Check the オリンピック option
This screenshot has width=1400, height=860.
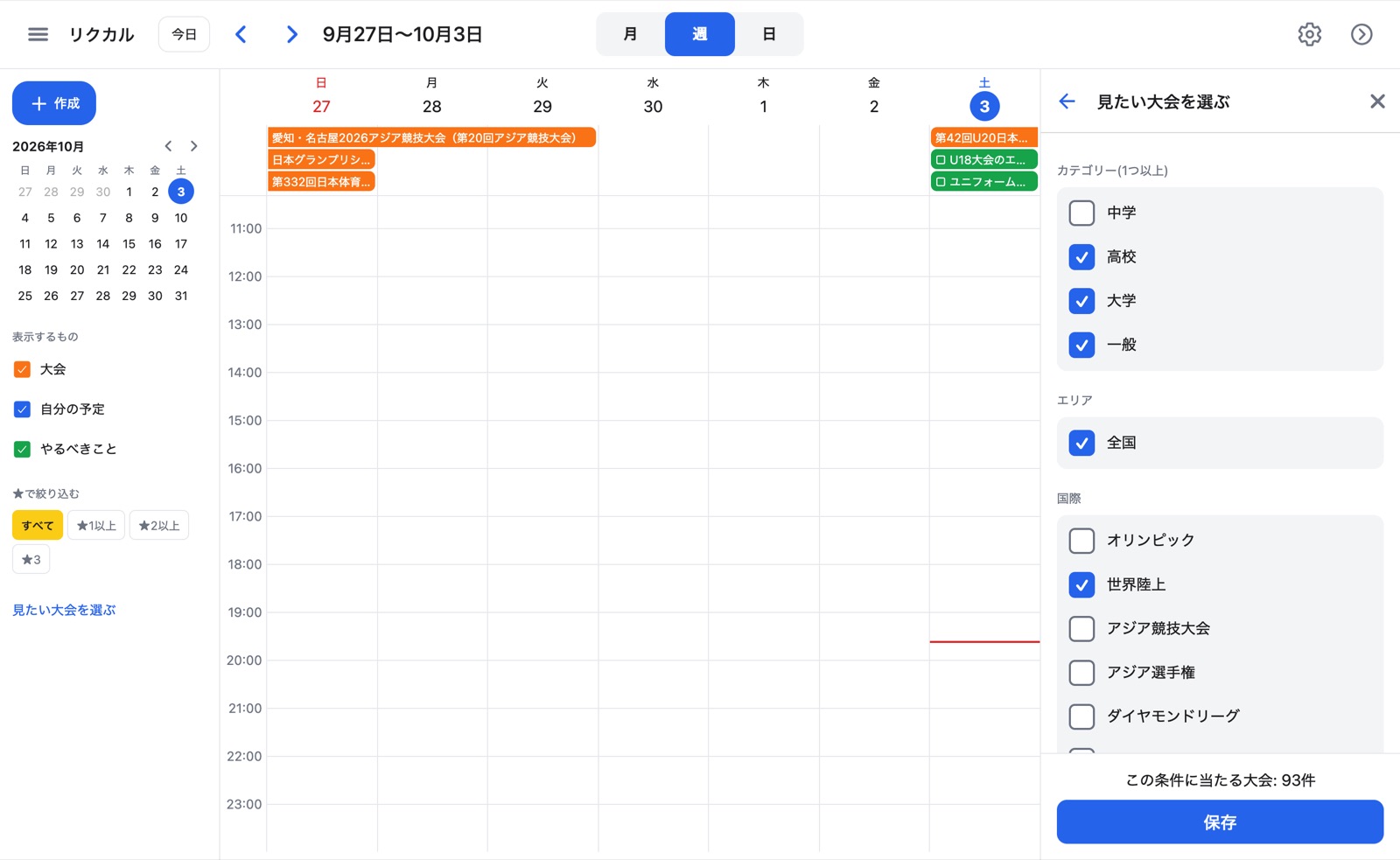point(1081,541)
